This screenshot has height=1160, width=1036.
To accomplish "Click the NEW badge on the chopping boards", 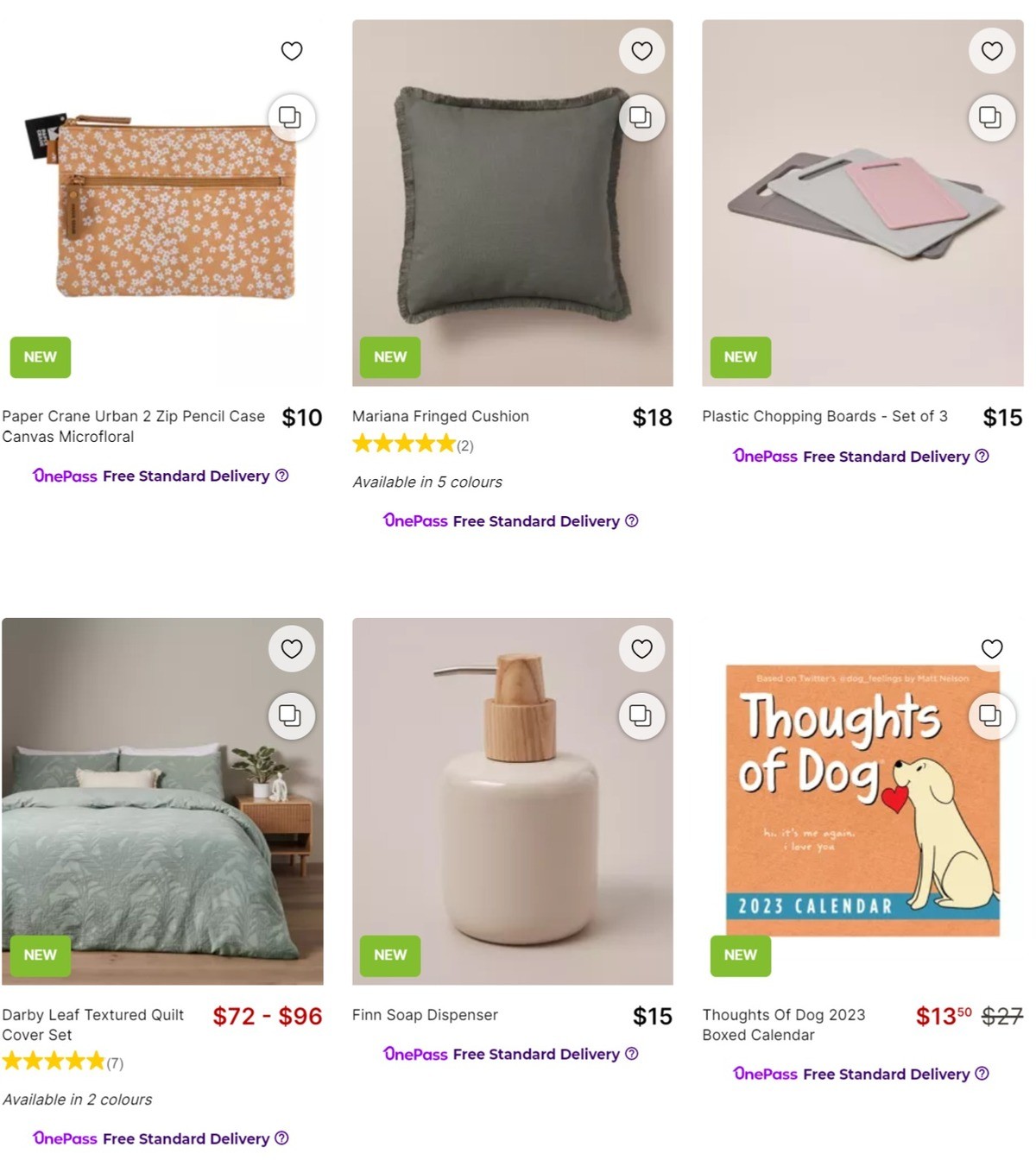I will 740,356.
